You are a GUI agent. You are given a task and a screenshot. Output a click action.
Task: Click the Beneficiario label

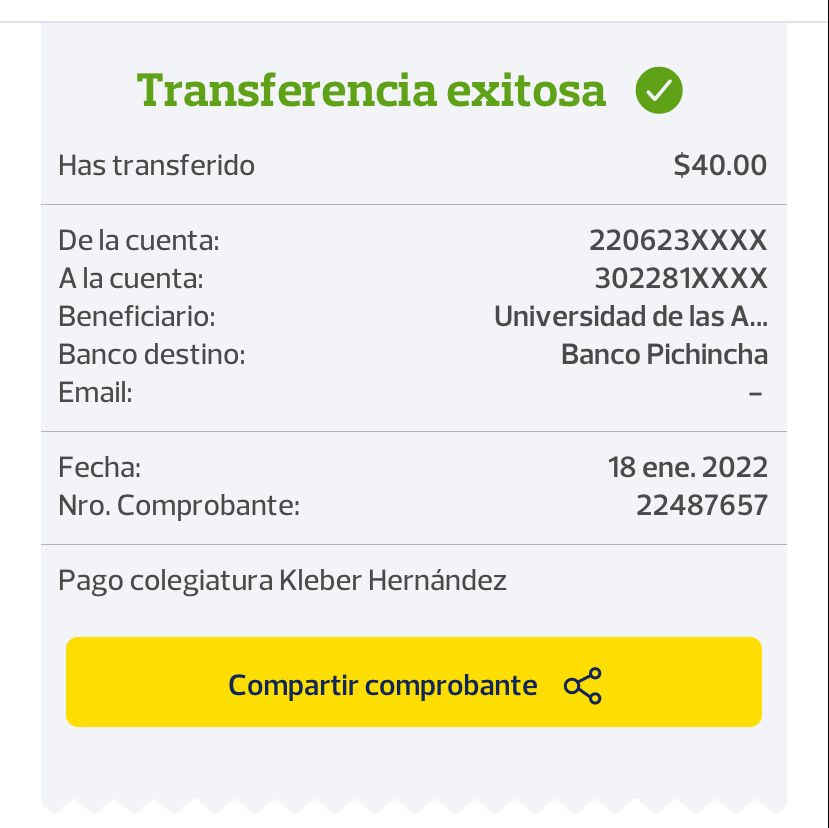point(136,316)
